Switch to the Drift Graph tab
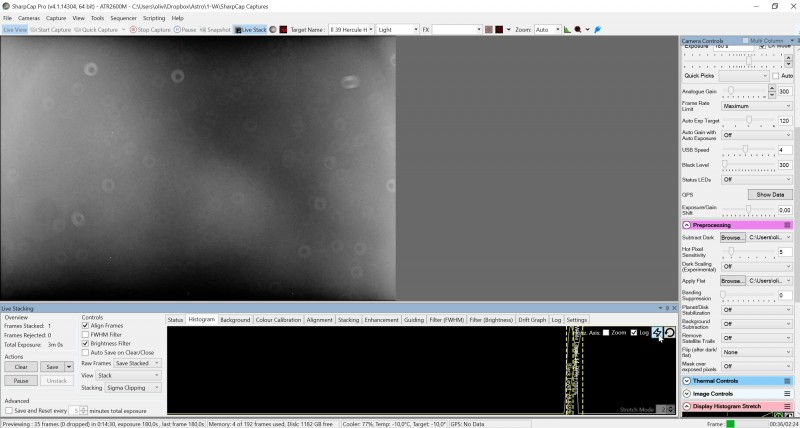 (x=532, y=320)
